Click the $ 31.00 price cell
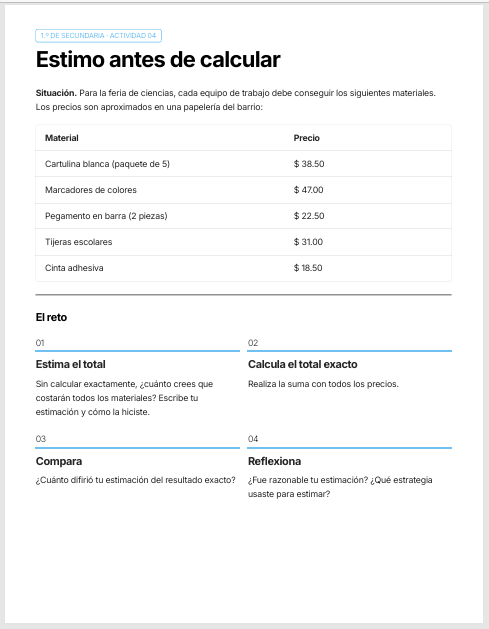Viewport: 489px width, 629px height. pyautogui.click(x=308, y=242)
